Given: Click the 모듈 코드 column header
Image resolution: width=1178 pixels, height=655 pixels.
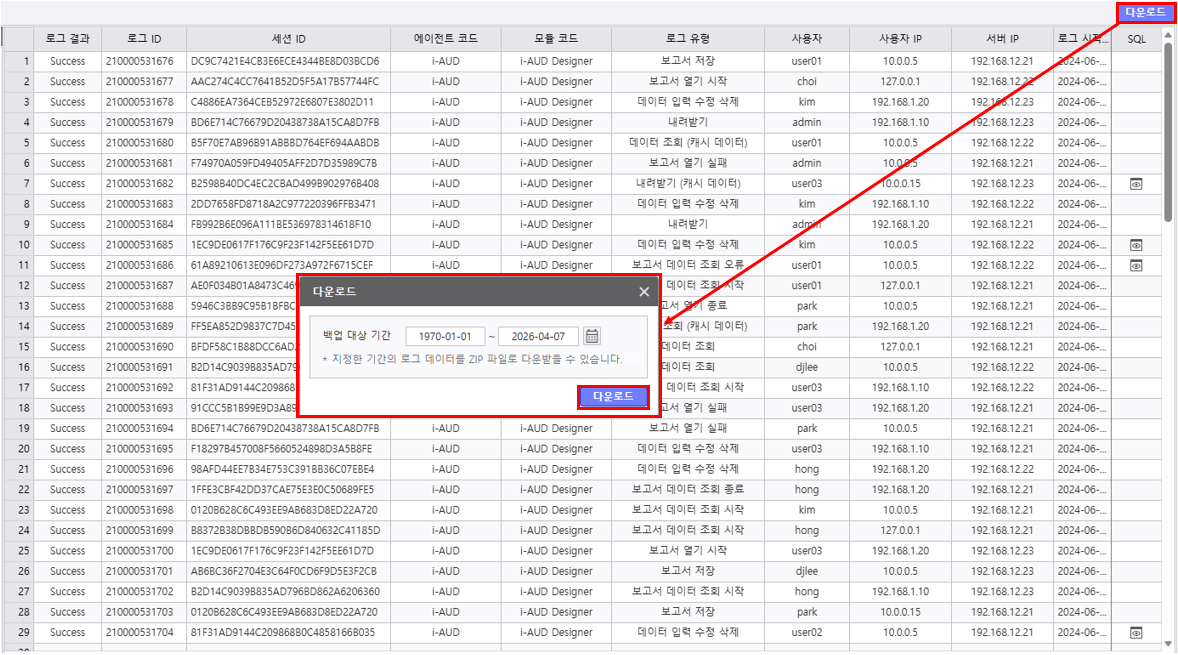Looking at the screenshot, I should point(556,38).
